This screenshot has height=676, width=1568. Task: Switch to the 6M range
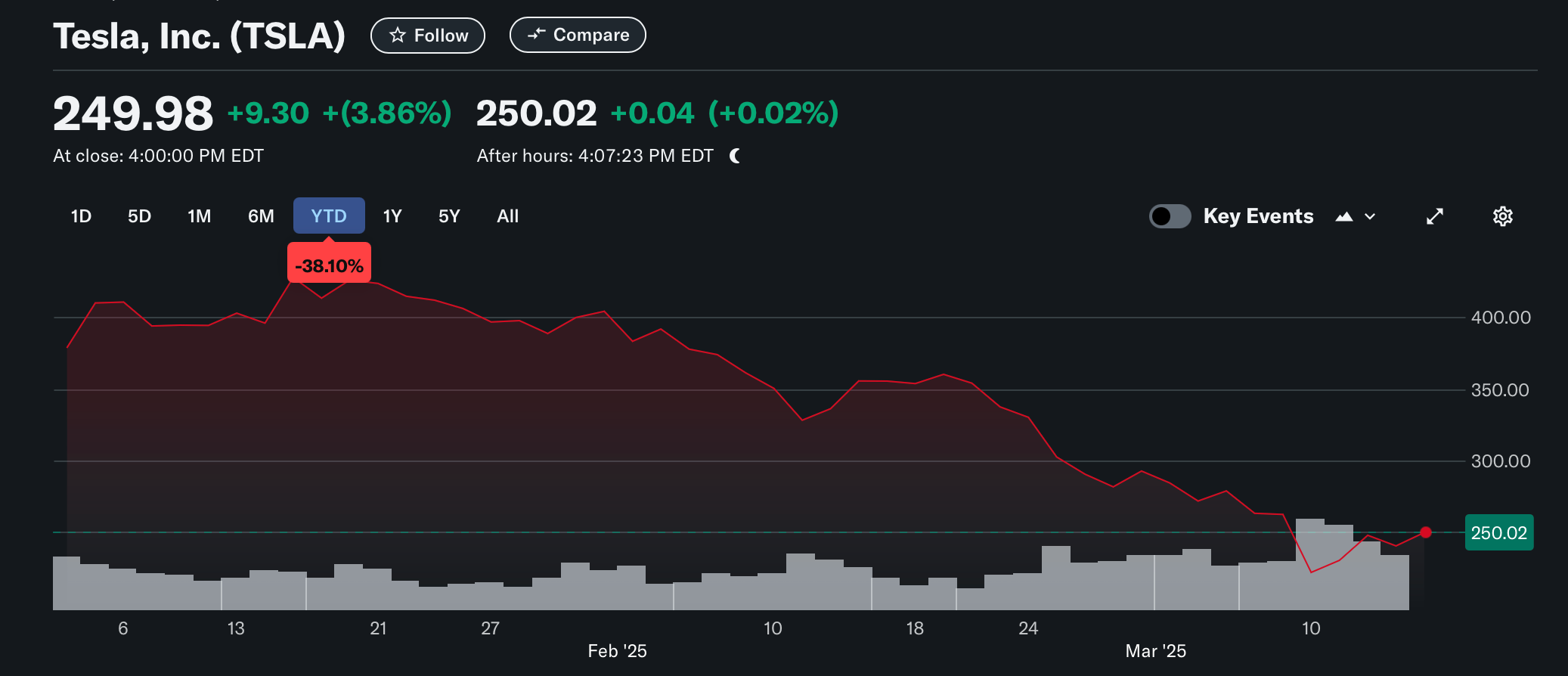click(x=261, y=216)
